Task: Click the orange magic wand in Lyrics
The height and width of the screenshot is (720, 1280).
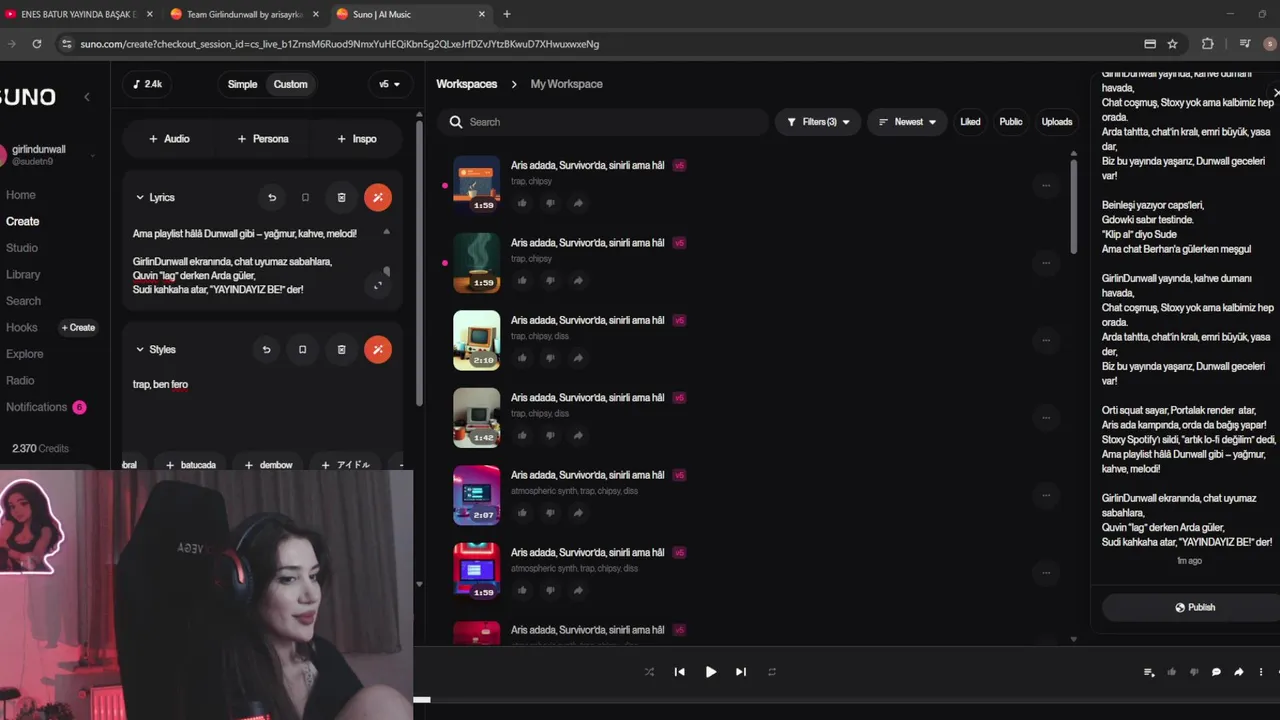Action: coord(378,198)
